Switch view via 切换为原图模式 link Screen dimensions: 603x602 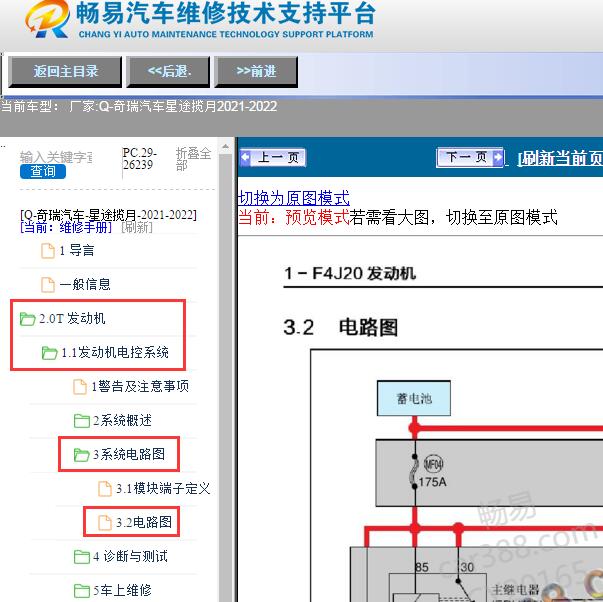coord(294,198)
